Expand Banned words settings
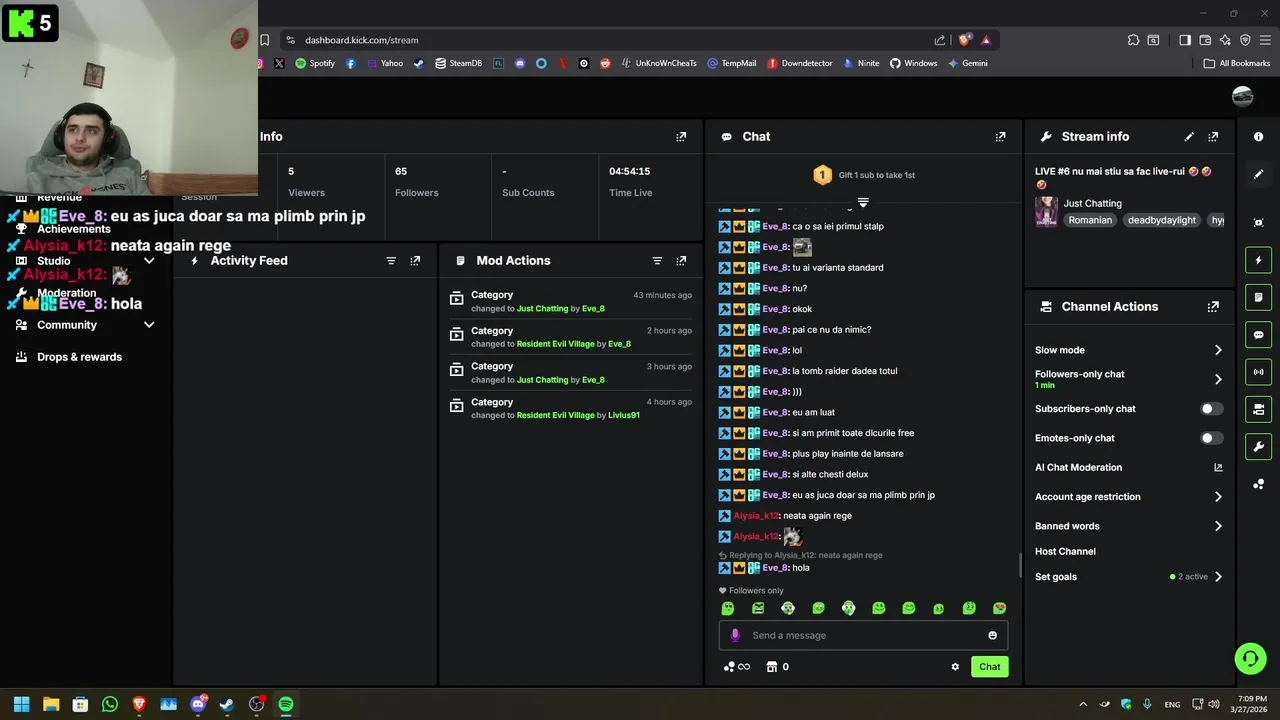The height and width of the screenshot is (720, 1280). (1218, 526)
